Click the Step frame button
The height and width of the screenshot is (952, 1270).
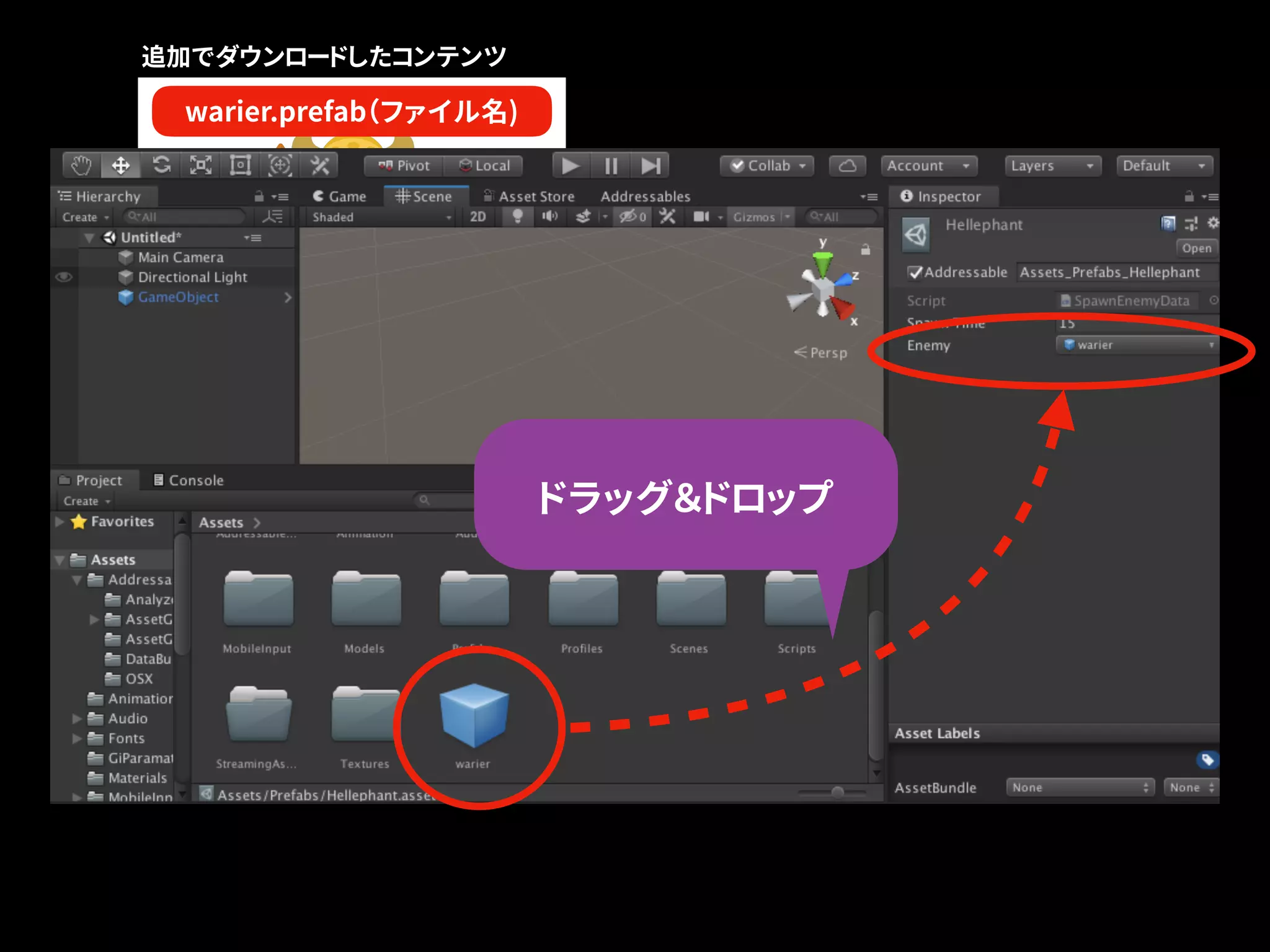coord(651,166)
